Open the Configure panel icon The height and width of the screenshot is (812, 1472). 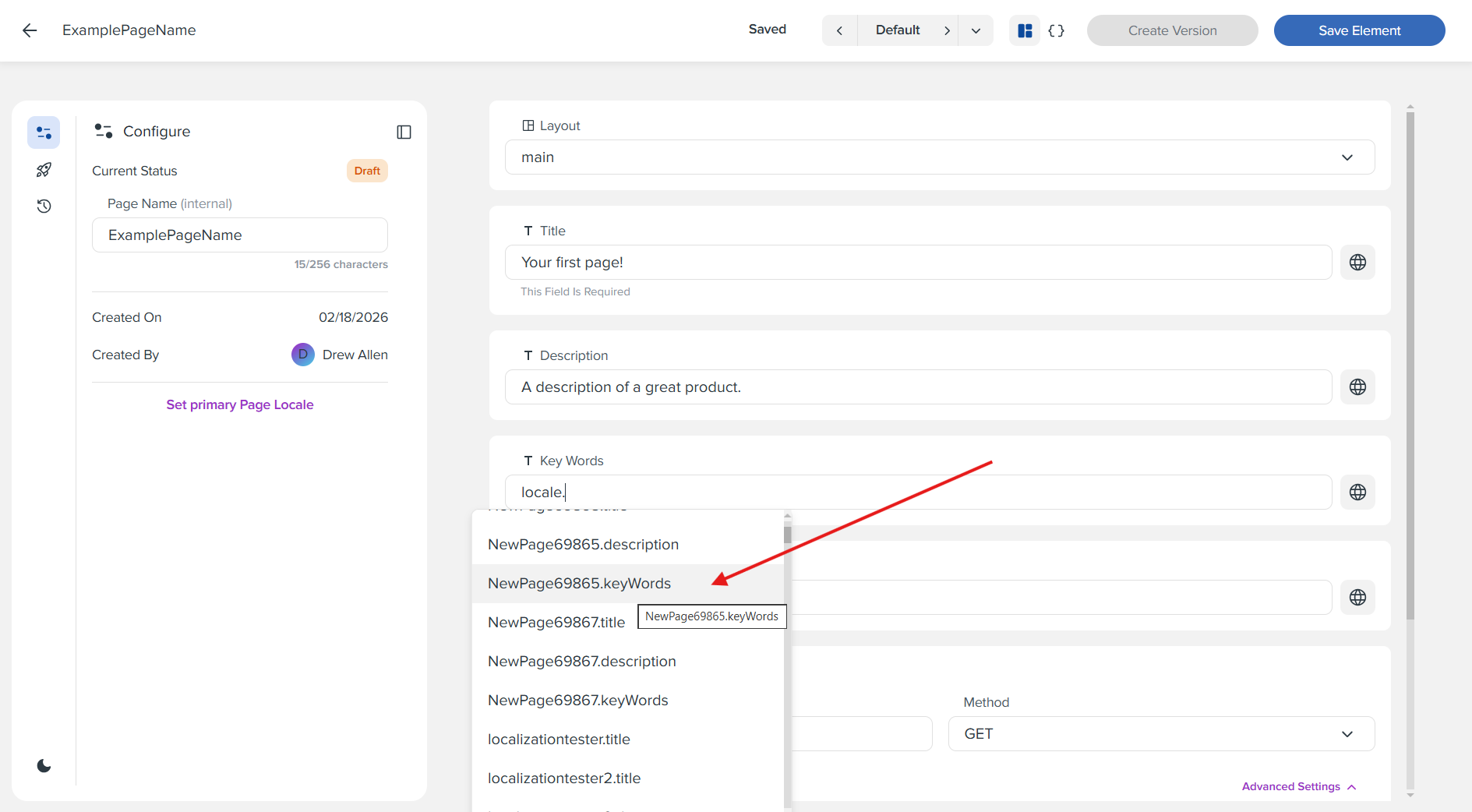[43, 132]
